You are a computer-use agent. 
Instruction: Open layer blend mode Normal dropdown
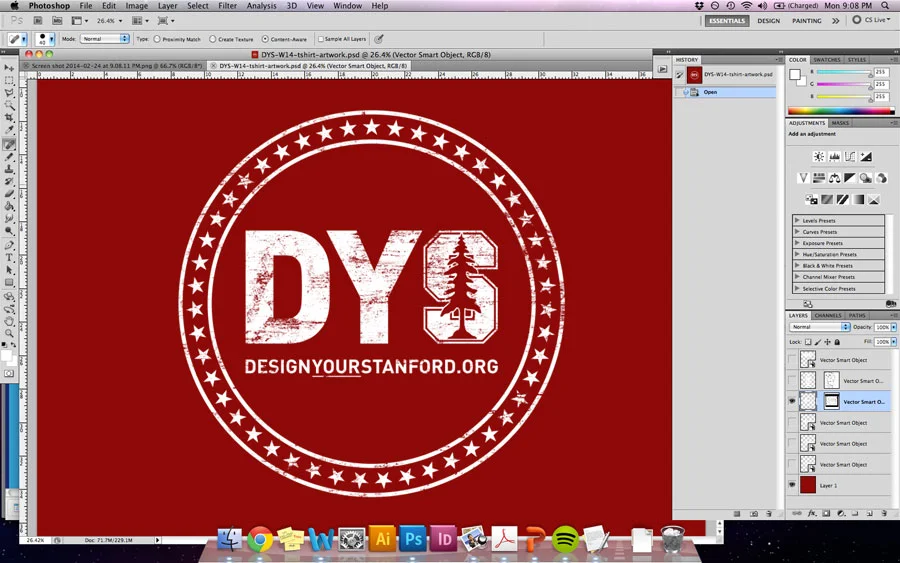[x=819, y=327]
